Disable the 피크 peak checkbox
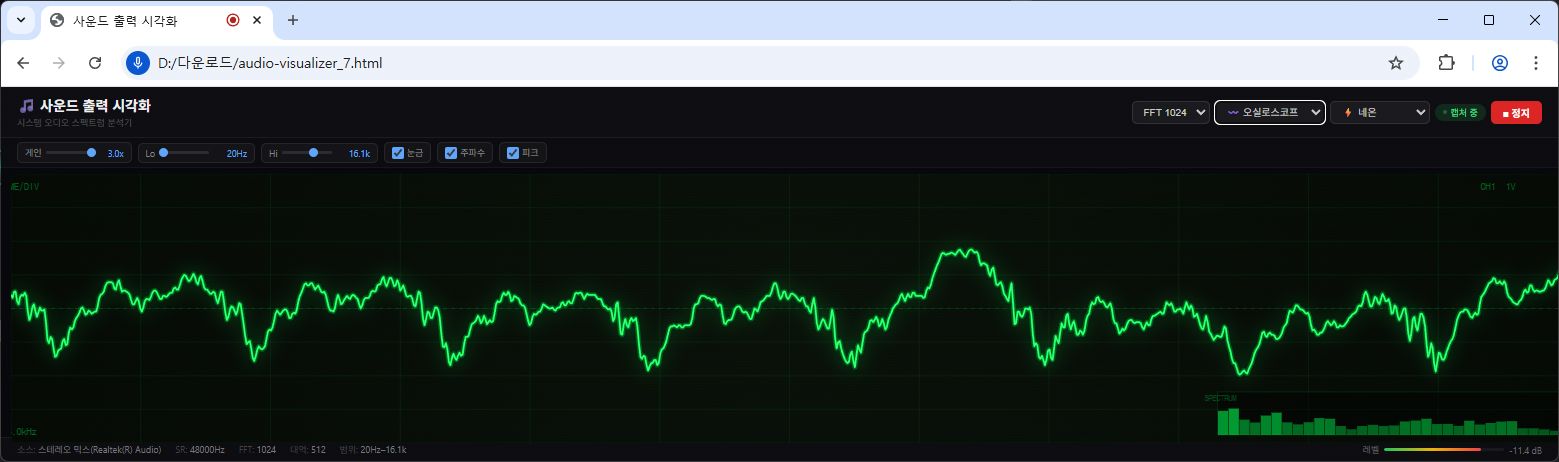 pos(513,153)
